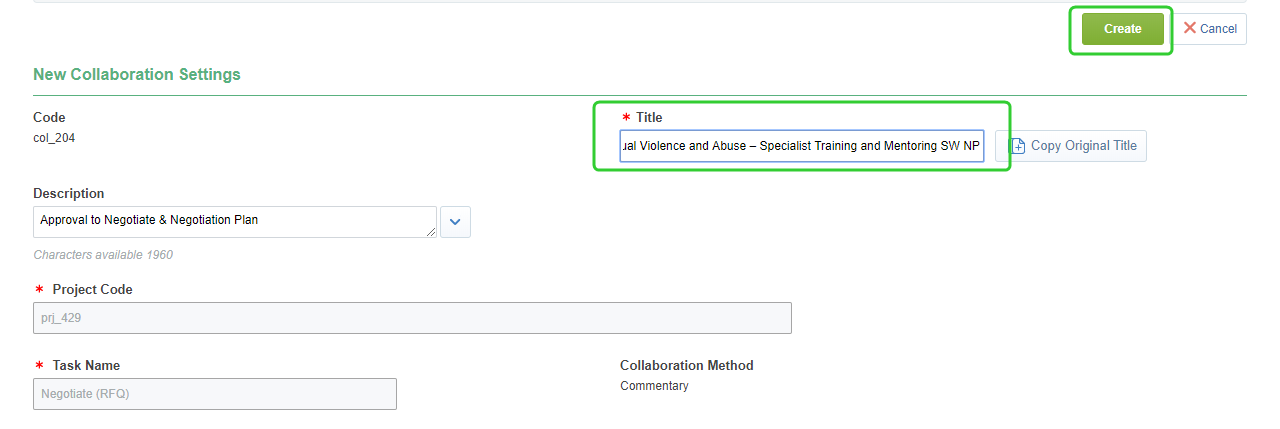Click the New Collaboration Settings heading
This screenshot has height=429, width=1280.
click(137, 75)
